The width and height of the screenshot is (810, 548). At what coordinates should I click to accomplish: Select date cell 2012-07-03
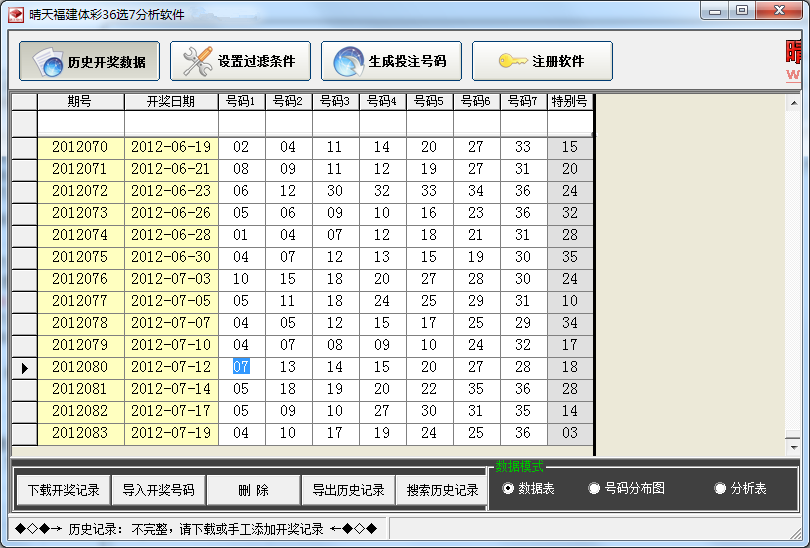[x=171, y=279]
